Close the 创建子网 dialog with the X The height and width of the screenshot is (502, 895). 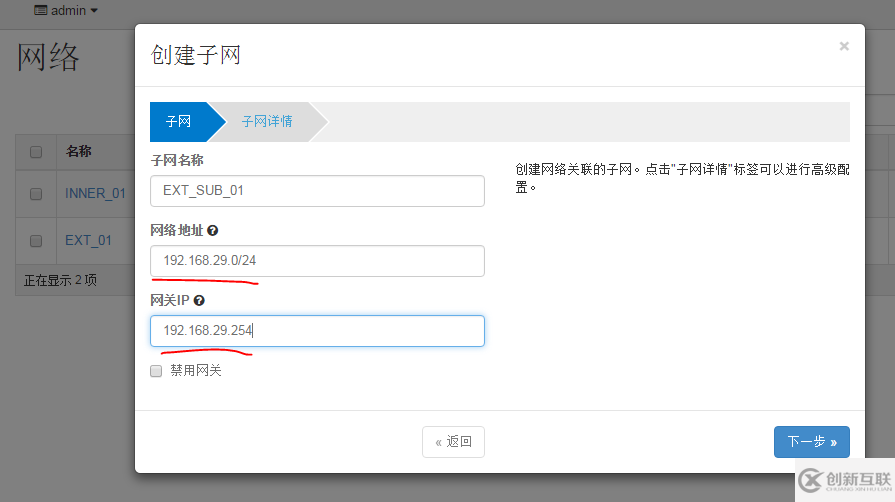[844, 46]
